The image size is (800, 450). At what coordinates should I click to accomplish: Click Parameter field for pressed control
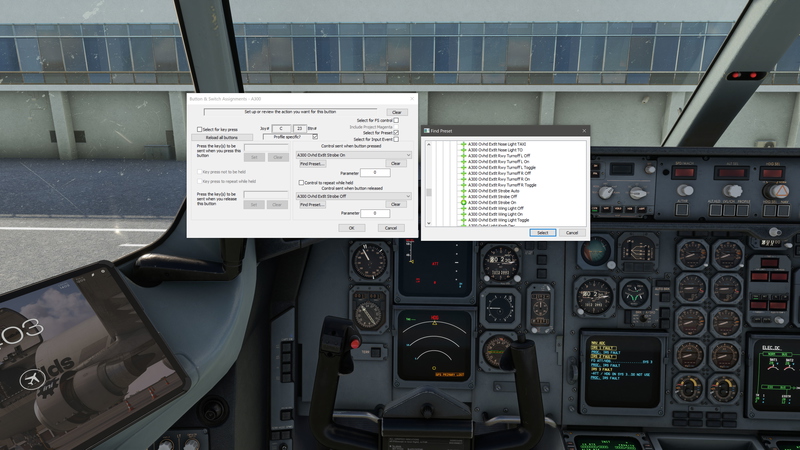375,173
